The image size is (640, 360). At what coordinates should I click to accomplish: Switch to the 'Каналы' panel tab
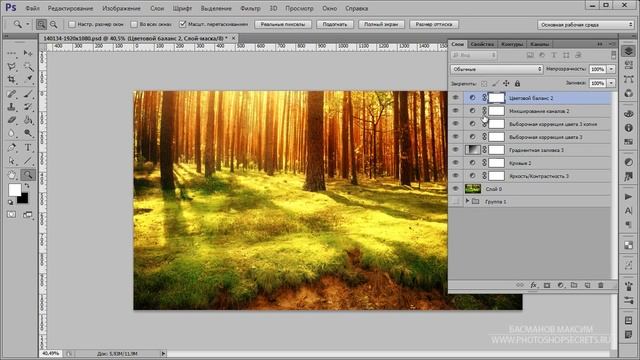pyautogui.click(x=540, y=44)
